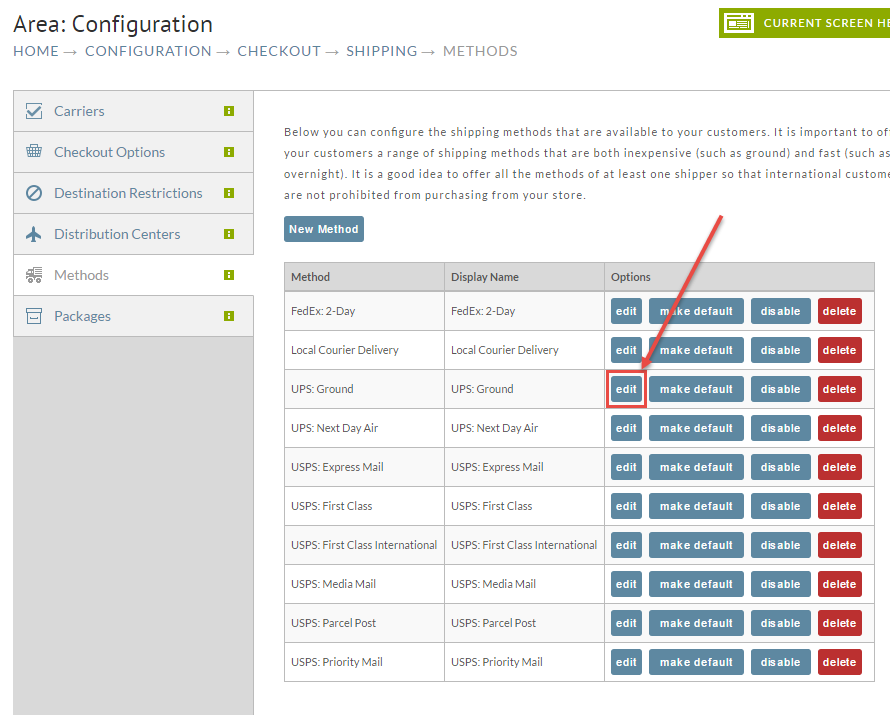890x715 pixels.
Task: Go to HOME breadcrumb link
Action: click(36, 51)
